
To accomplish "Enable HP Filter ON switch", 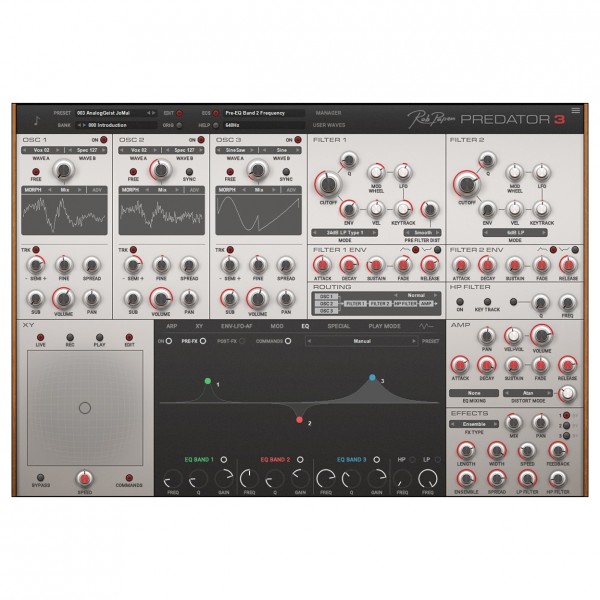I will point(460,302).
